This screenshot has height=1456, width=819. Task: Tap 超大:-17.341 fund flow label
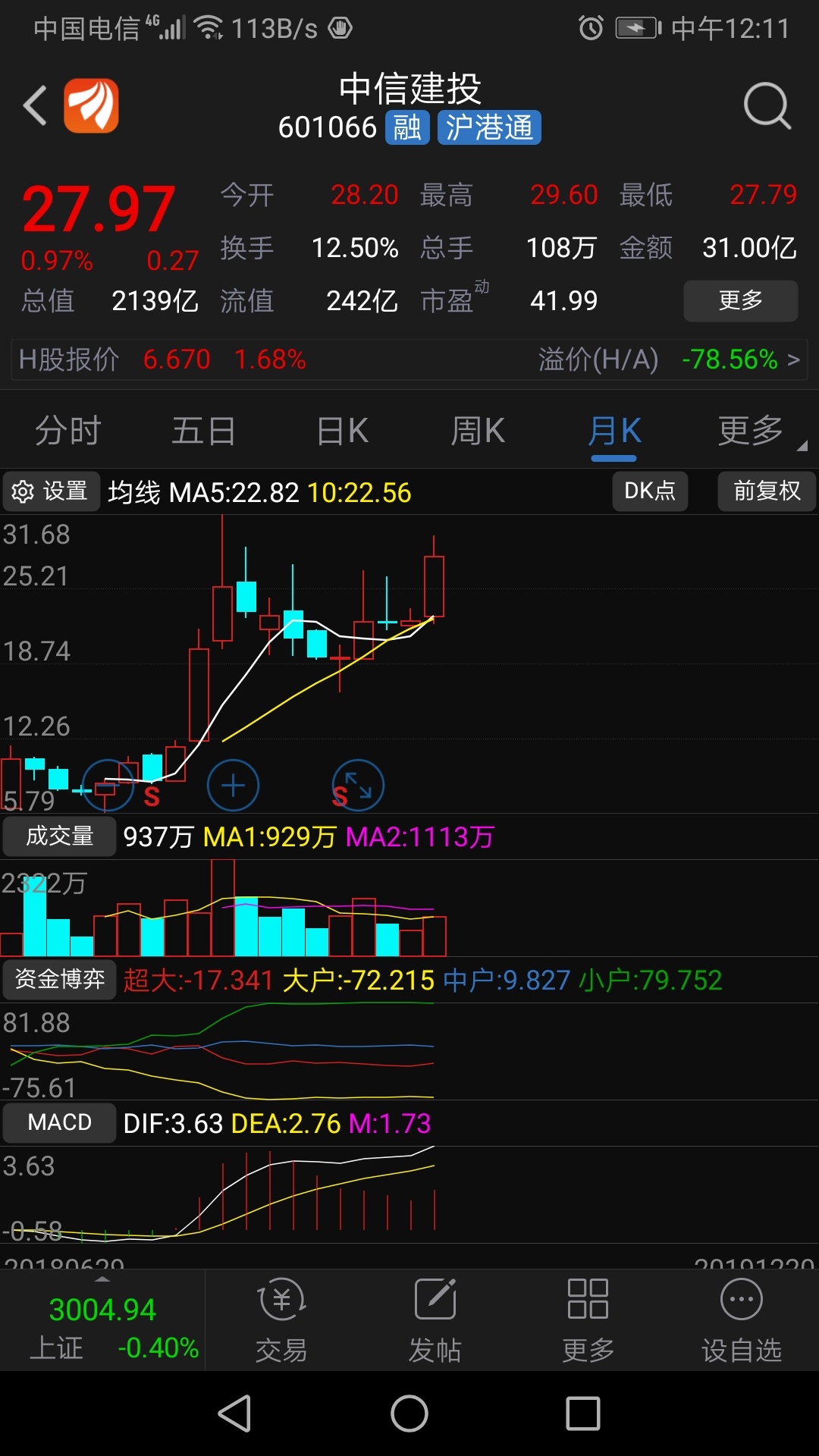[198, 981]
